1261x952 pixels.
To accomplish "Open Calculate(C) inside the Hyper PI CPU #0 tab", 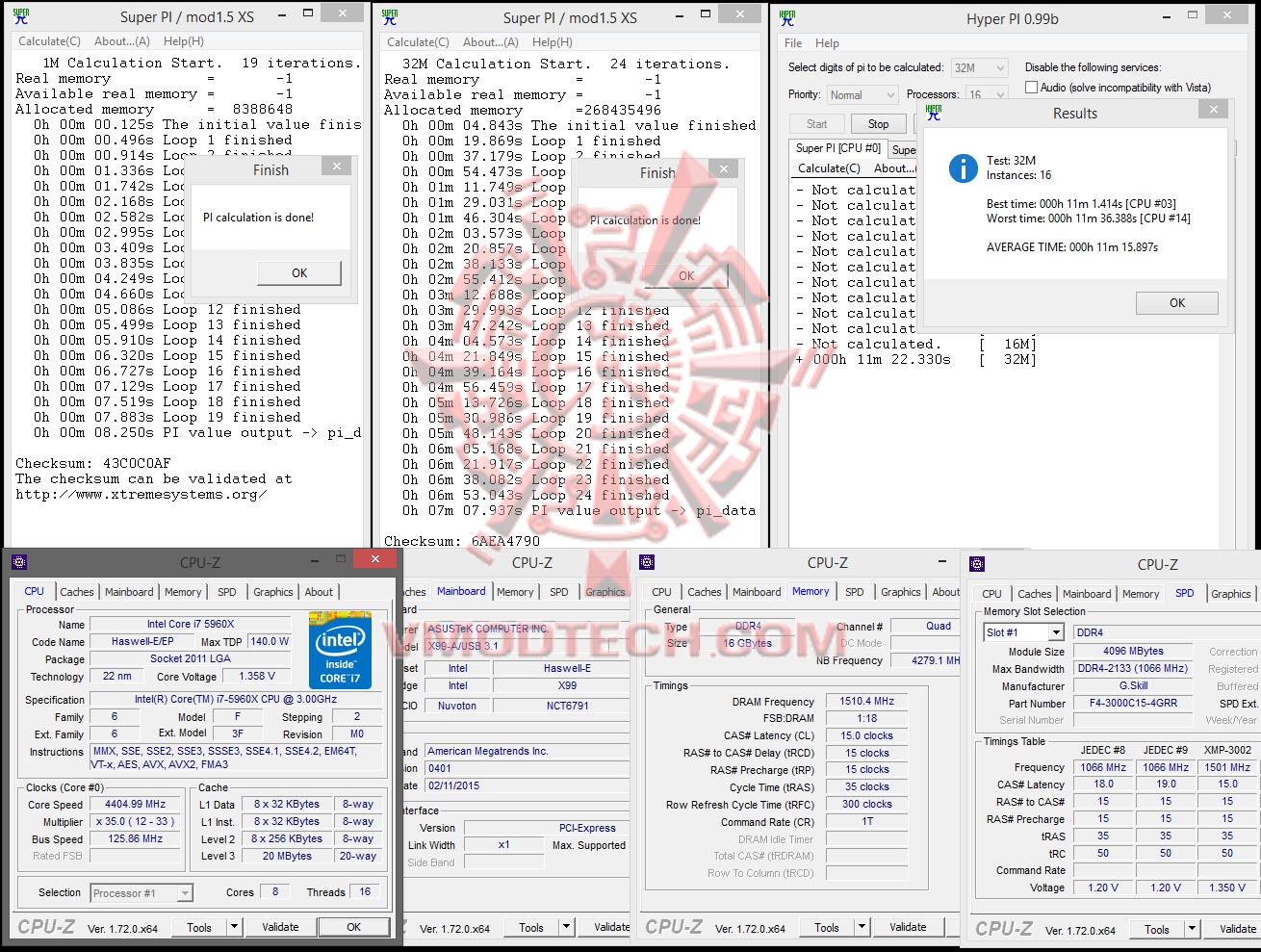I will [829, 167].
